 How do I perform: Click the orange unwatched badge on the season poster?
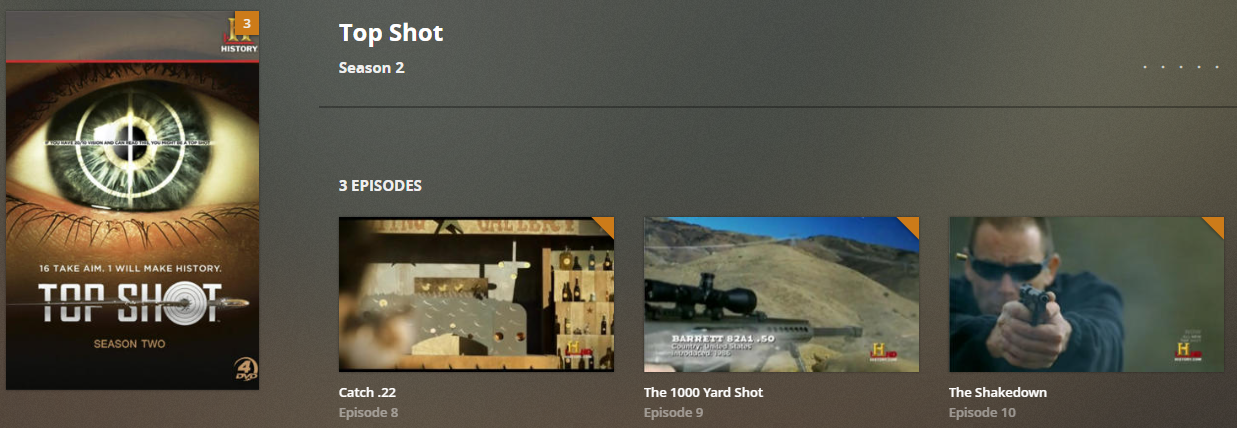coord(246,23)
